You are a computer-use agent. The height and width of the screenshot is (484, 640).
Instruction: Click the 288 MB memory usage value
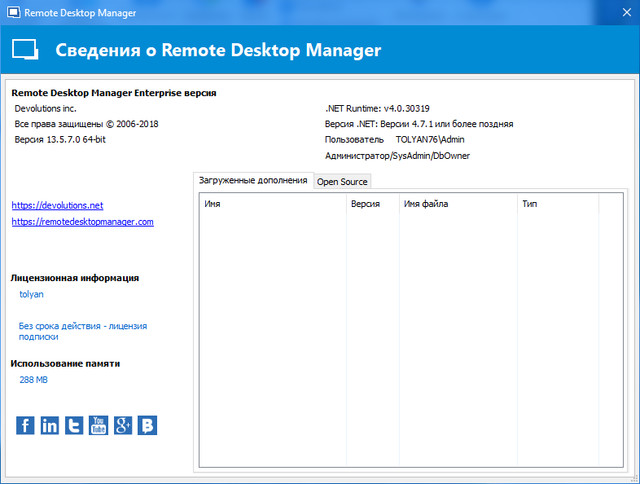click(x=33, y=380)
